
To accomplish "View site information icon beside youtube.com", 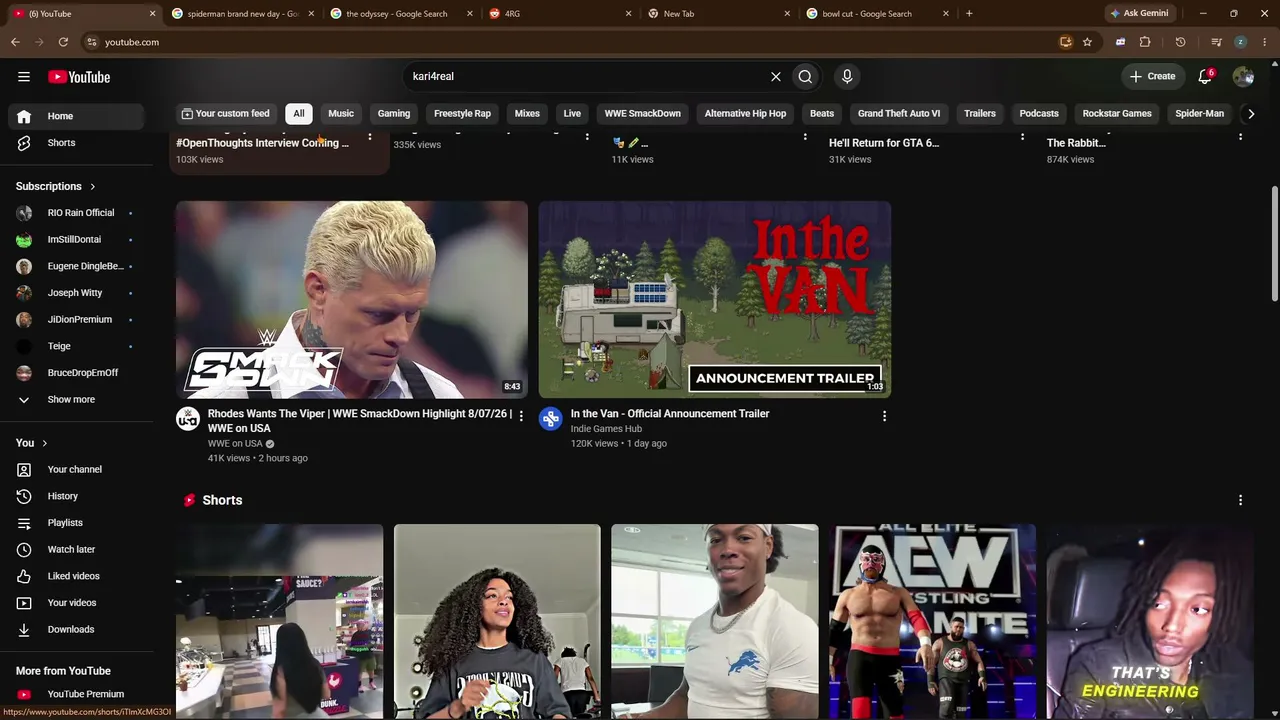I will tap(91, 42).
